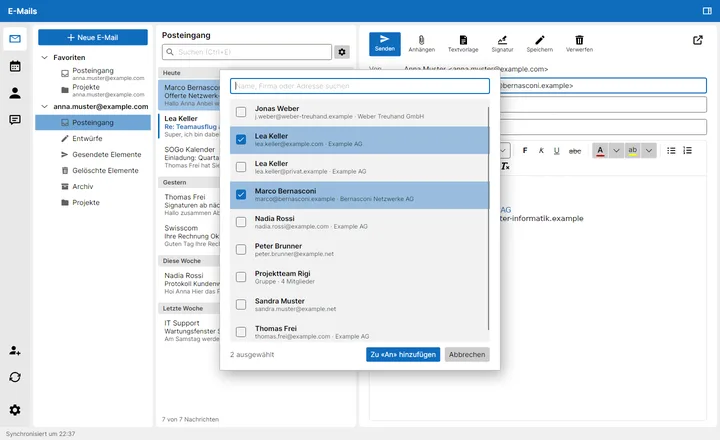Select Gesendete Elemente folder
Image resolution: width=720 pixels, height=440 pixels.
(x=93, y=154)
